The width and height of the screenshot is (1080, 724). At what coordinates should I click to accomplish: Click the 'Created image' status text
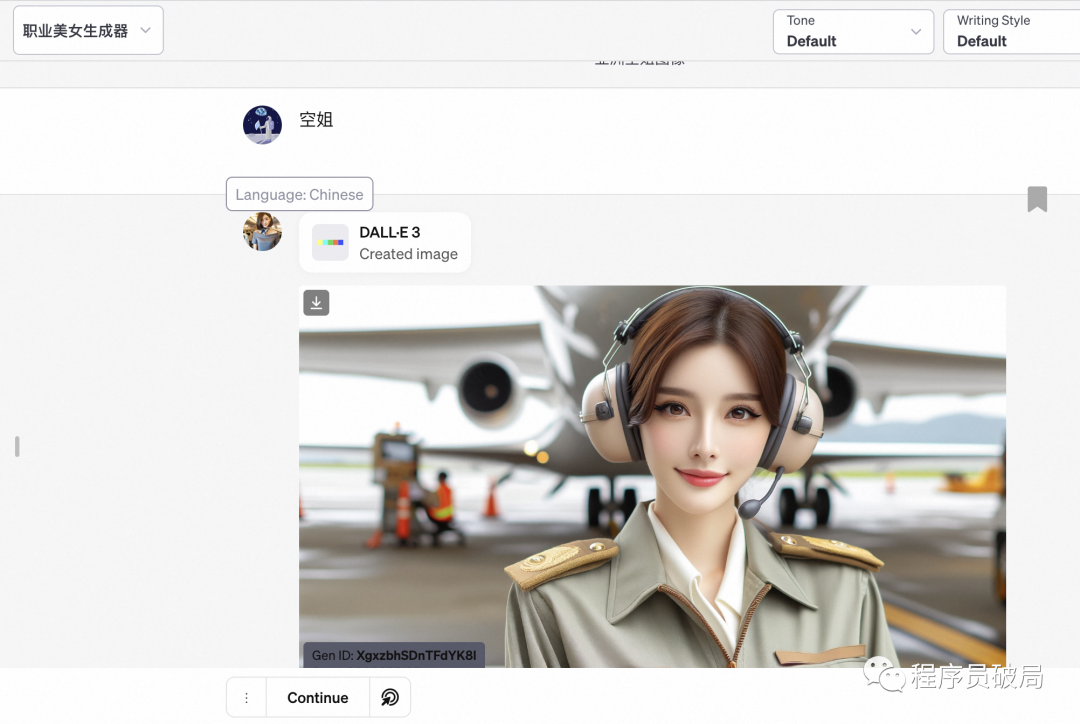point(408,254)
